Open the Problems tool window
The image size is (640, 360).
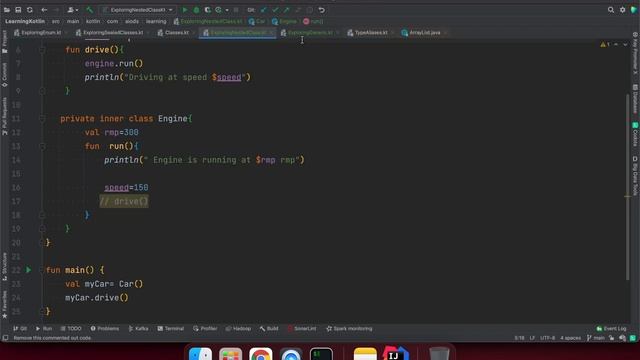[105, 329]
